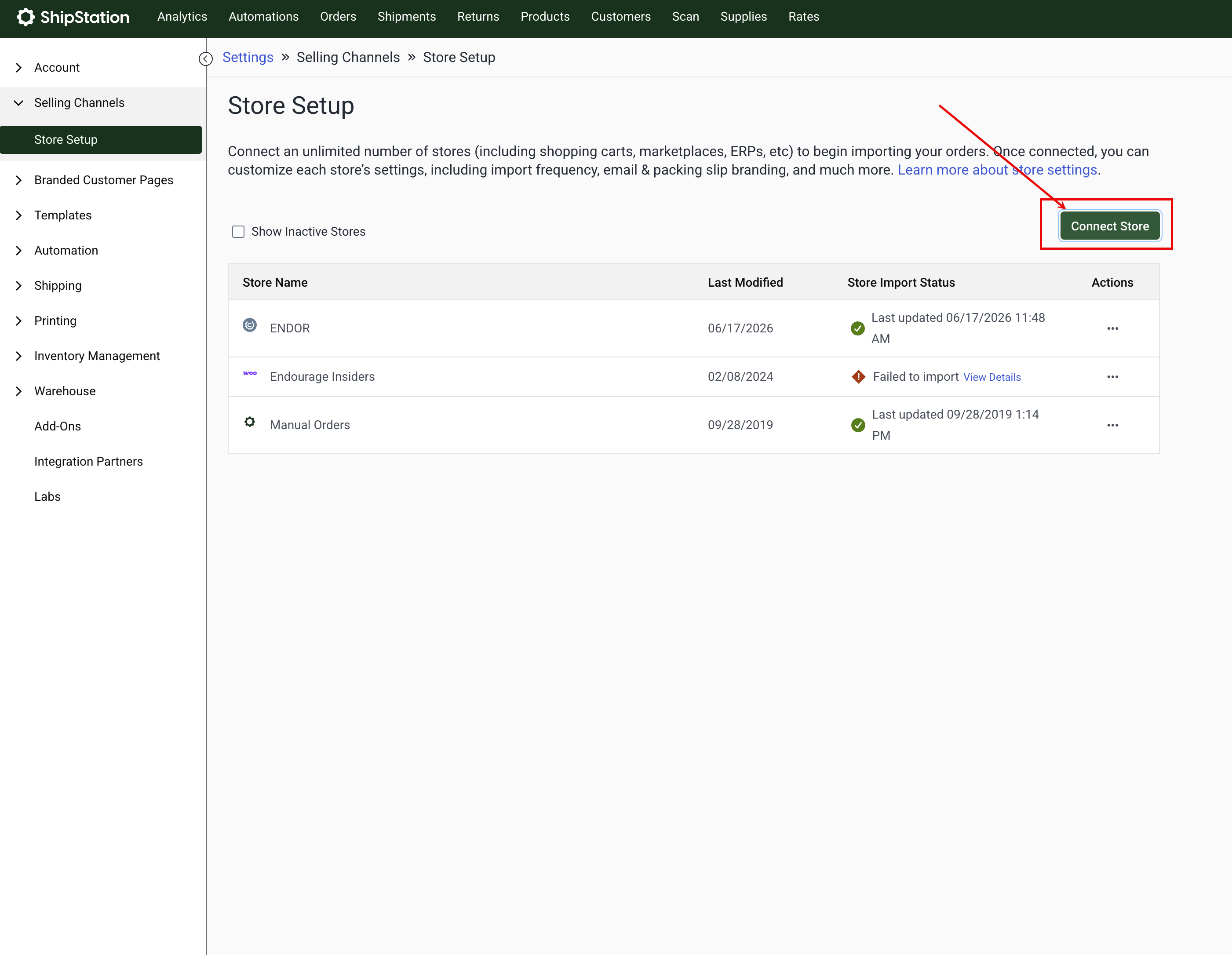The image size is (1232, 955).
Task: Go to the Returns tab
Action: pos(478,17)
